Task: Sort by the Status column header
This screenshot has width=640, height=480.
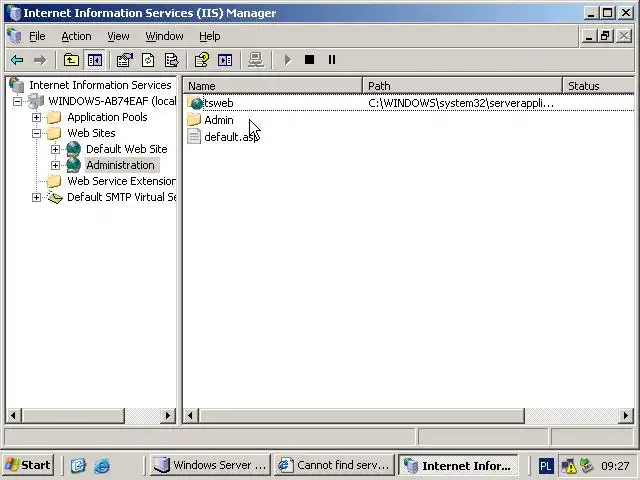Action: click(598, 86)
